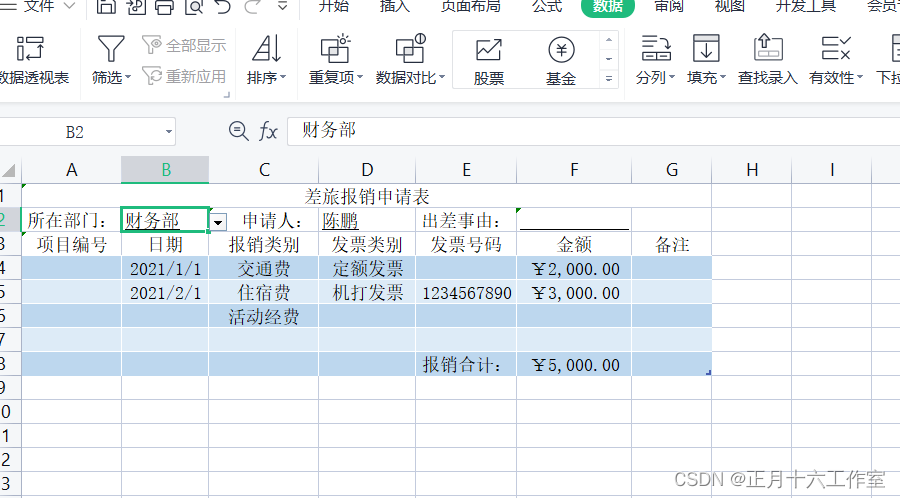The height and width of the screenshot is (498, 900).
Task: Switch to the Review tab
Action: click(669, 6)
